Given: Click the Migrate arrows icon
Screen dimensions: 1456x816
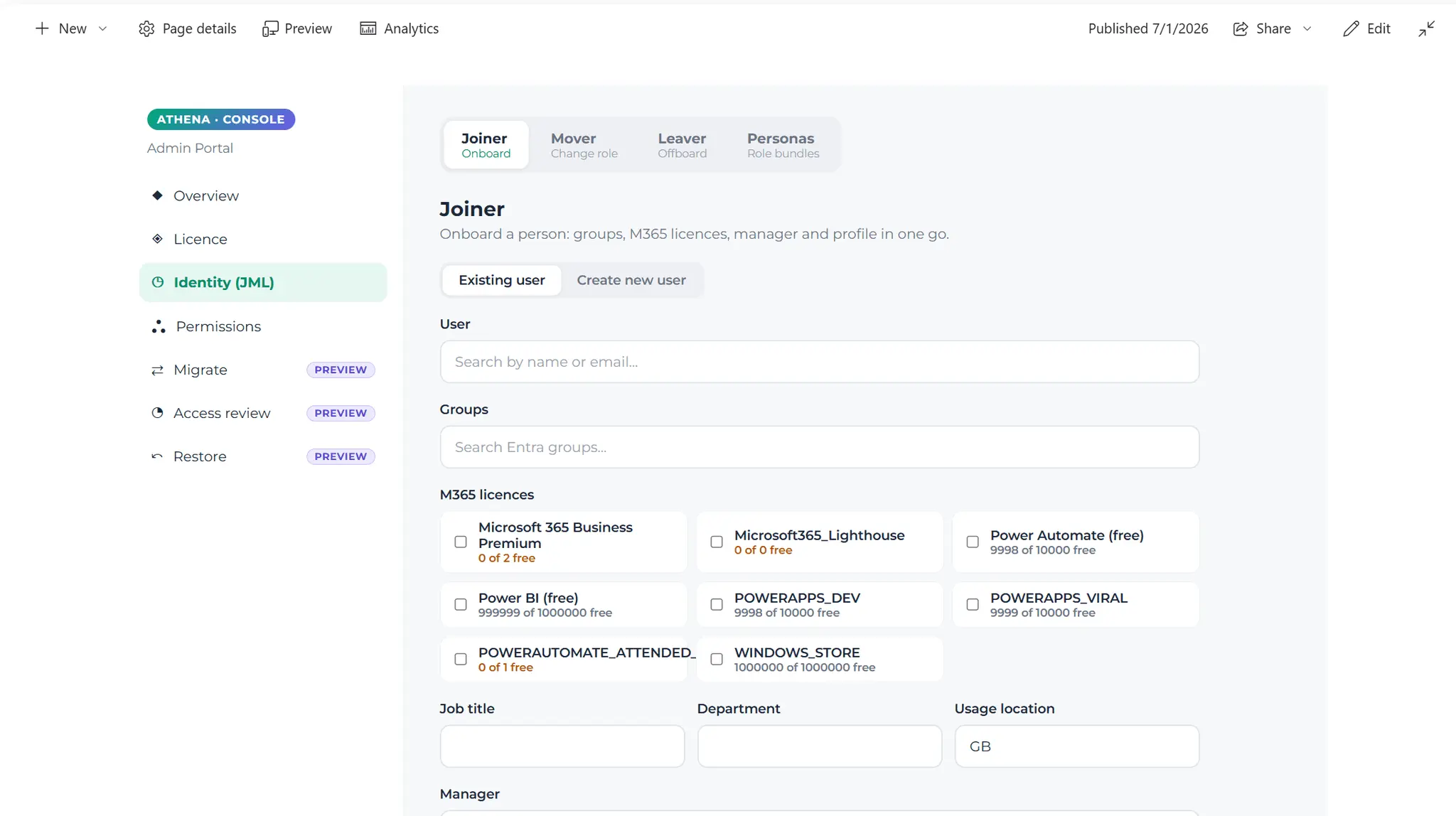Looking at the screenshot, I should 157,370.
